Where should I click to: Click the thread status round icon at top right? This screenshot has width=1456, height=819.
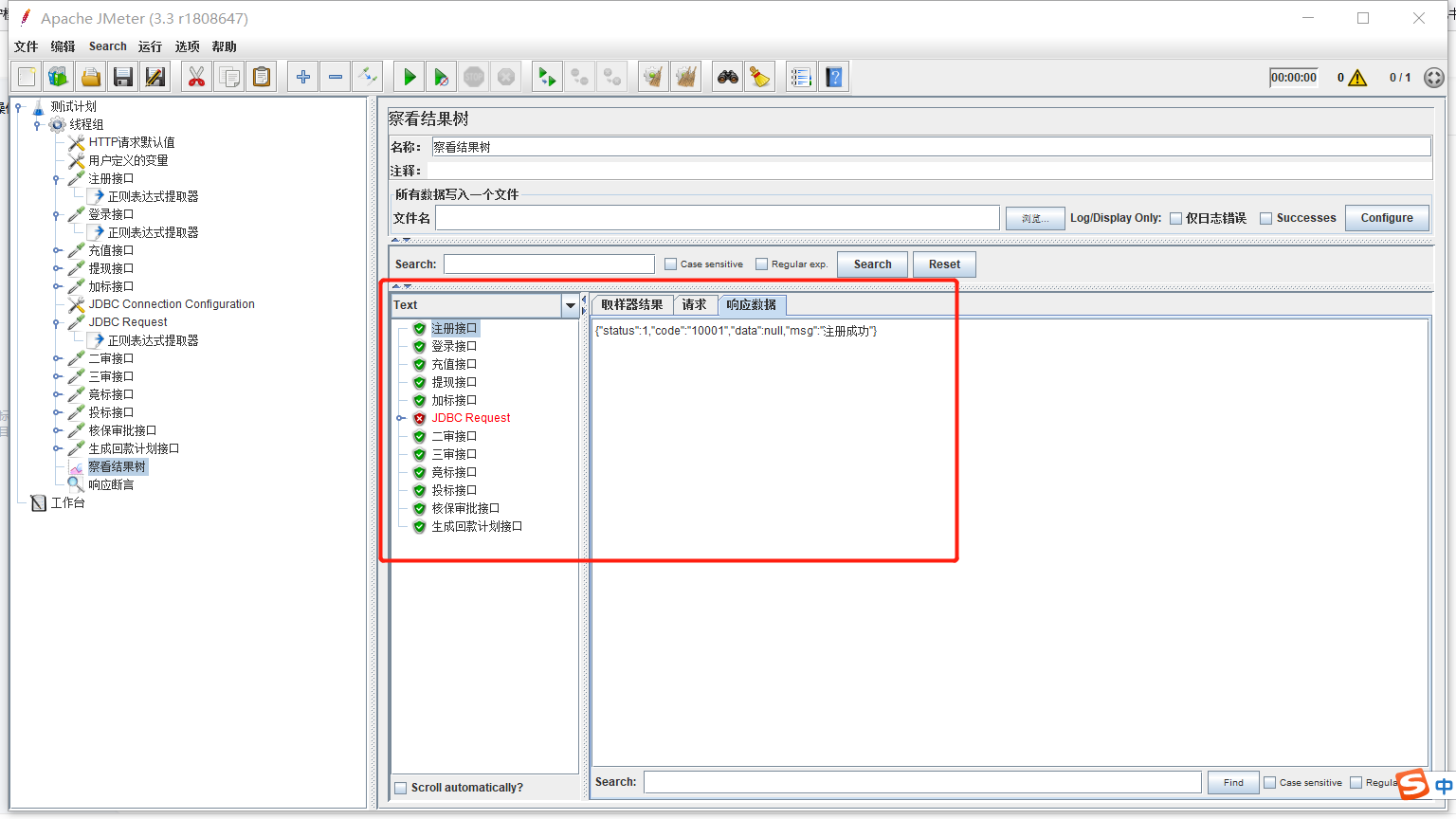click(x=1434, y=78)
